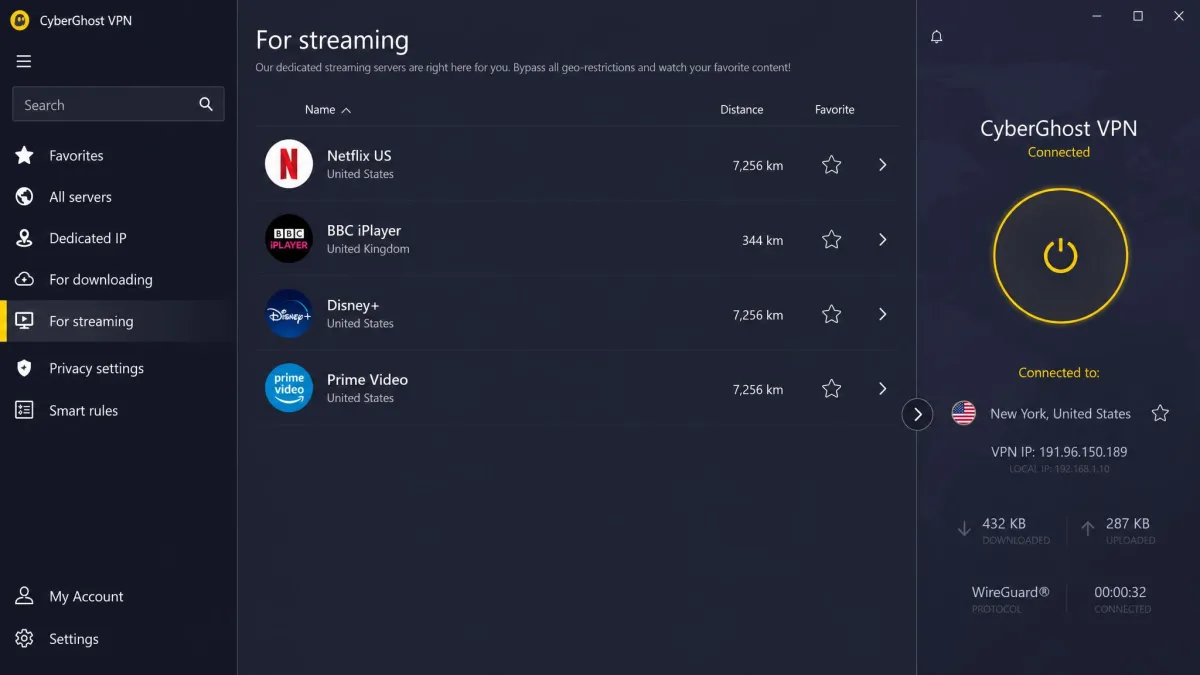Open Settings page label
The width and height of the screenshot is (1200, 675).
point(74,638)
